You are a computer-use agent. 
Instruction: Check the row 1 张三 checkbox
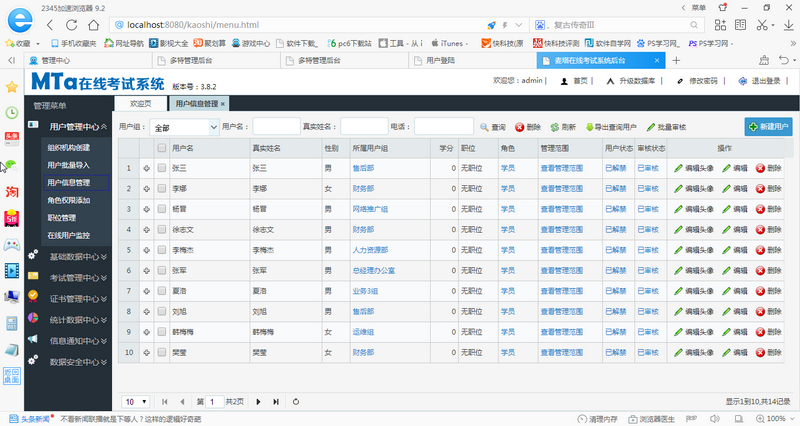(x=162, y=168)
